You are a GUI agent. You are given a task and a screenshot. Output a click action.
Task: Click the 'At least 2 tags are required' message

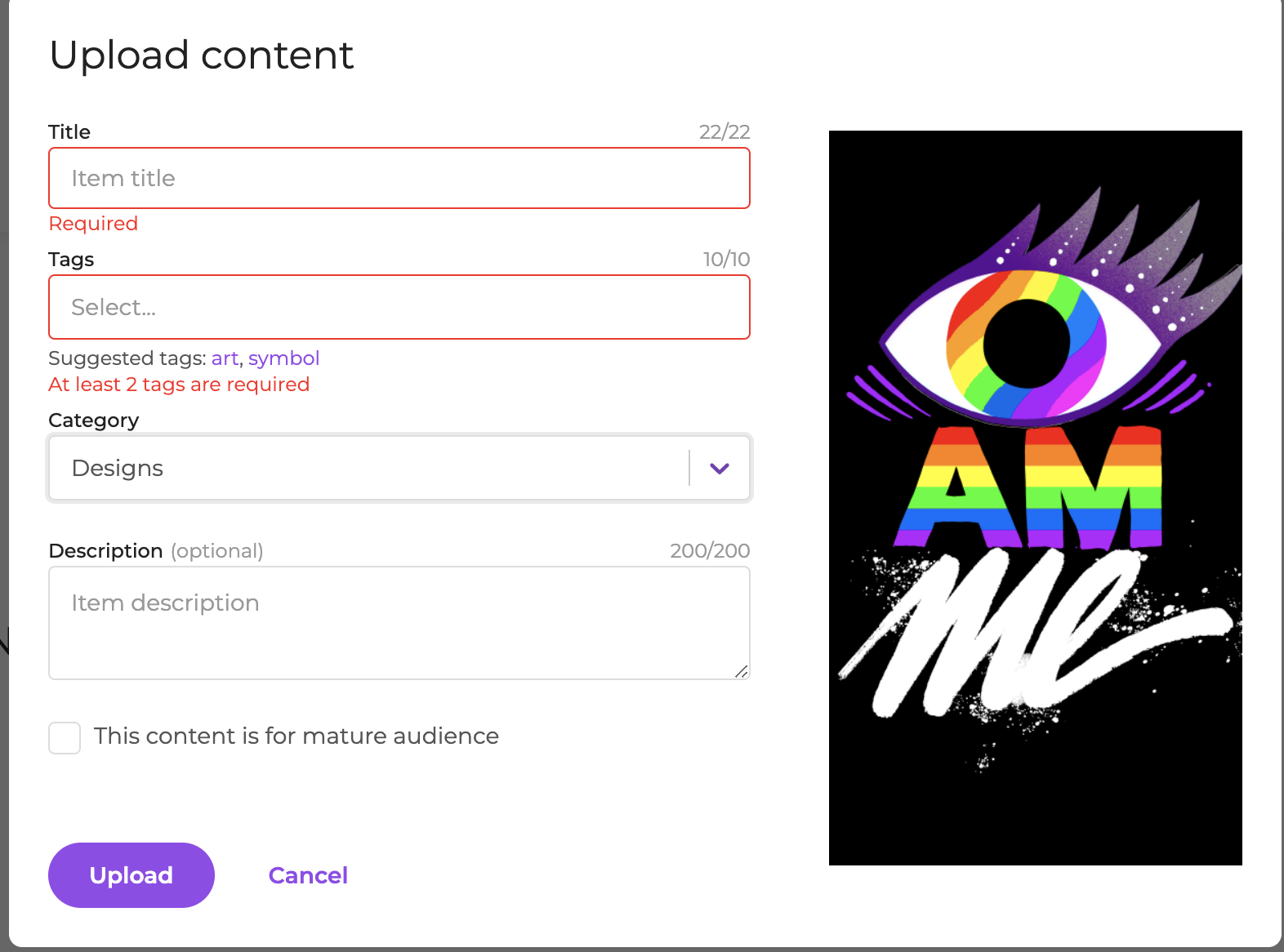pos(179,385)
